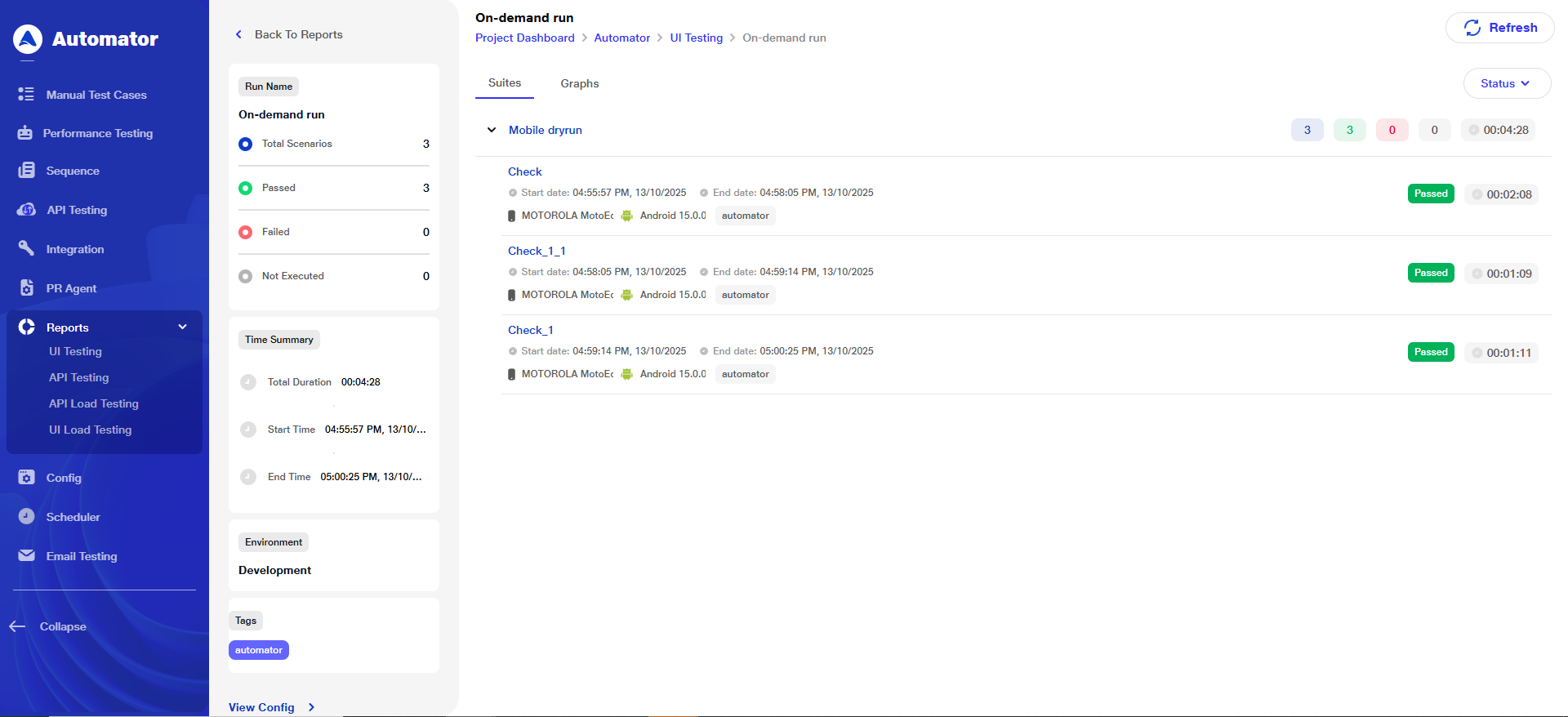Click the Automator logo icon

point(28,38)
